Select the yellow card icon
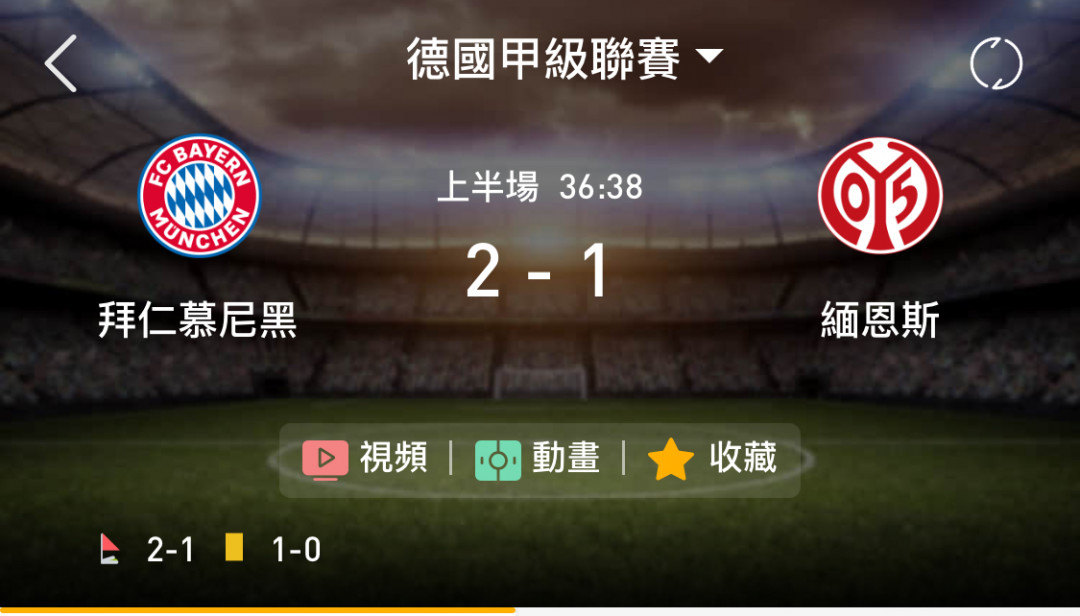The width and height of the screenshot is (1080, 616). click(x=234, y=547)
